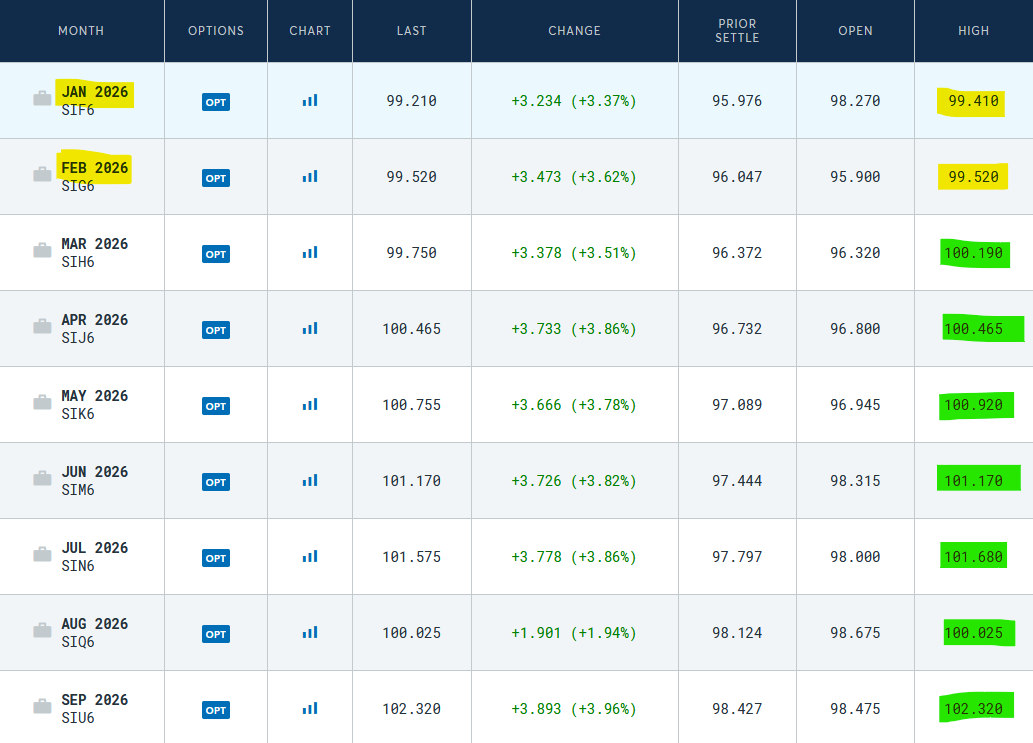Open options via OPT in MAY 2026 row
The height and width of the screenshot is (743, 1033).
(216, 406)
